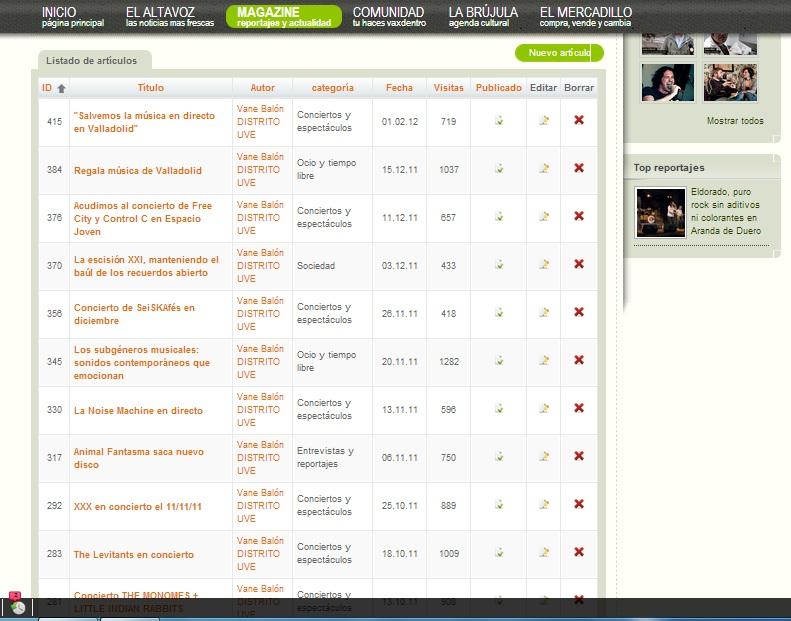This screenshot has height=621, width=791.
Task: Open LA BRÚJULA agenda cultural
Action: tap(483, 17)
